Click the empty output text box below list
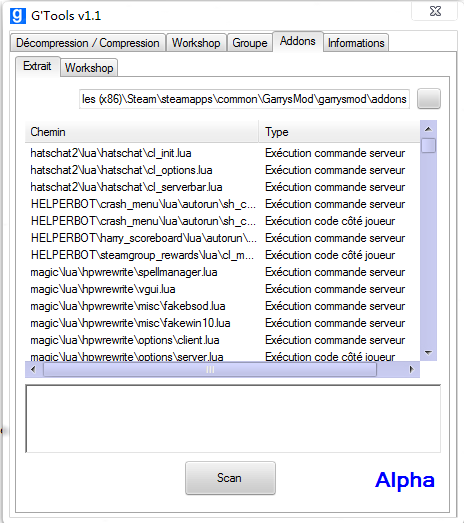 [x=233, y=419]
